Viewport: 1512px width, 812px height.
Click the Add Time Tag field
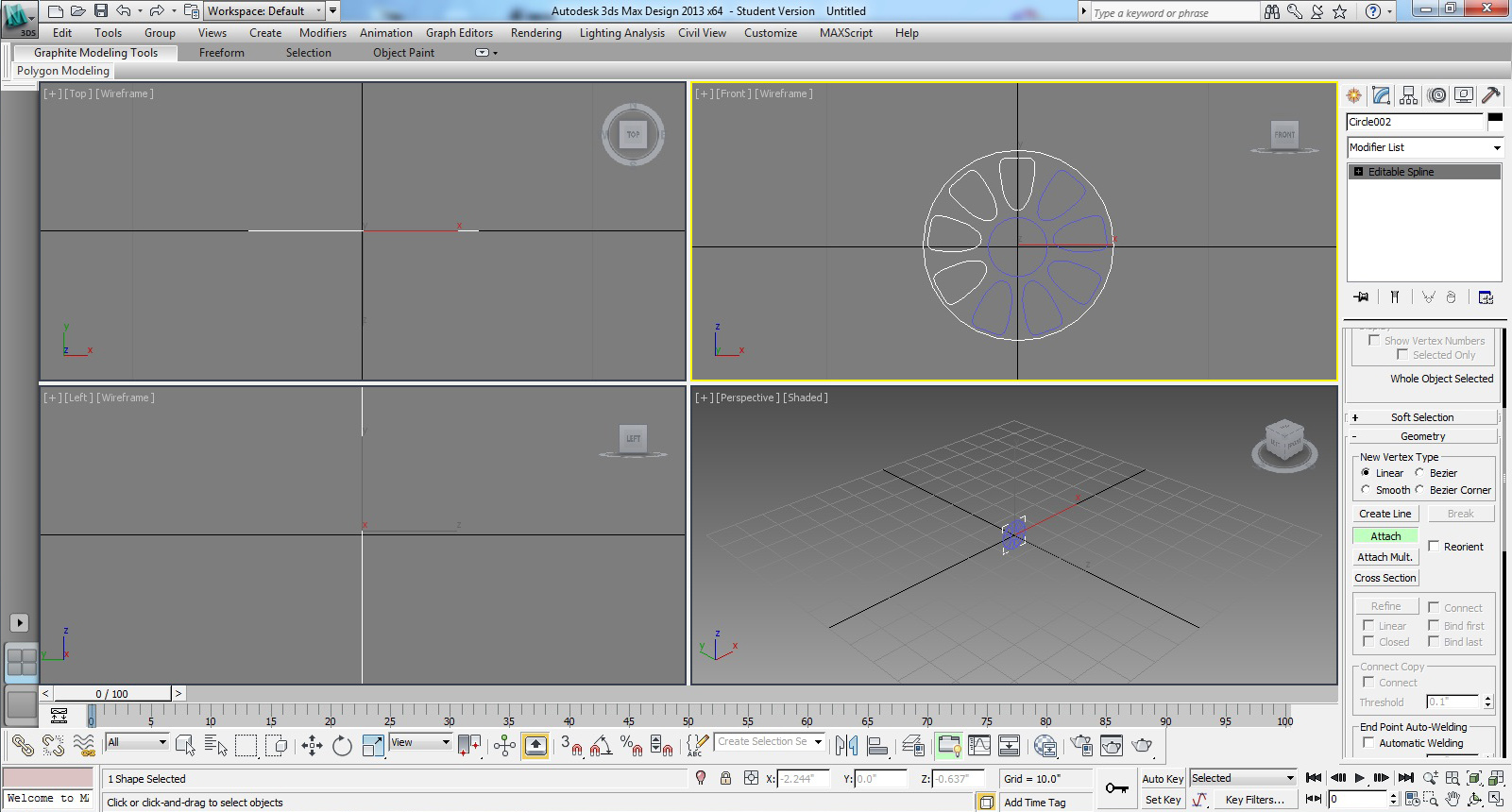click(1045, 802)
